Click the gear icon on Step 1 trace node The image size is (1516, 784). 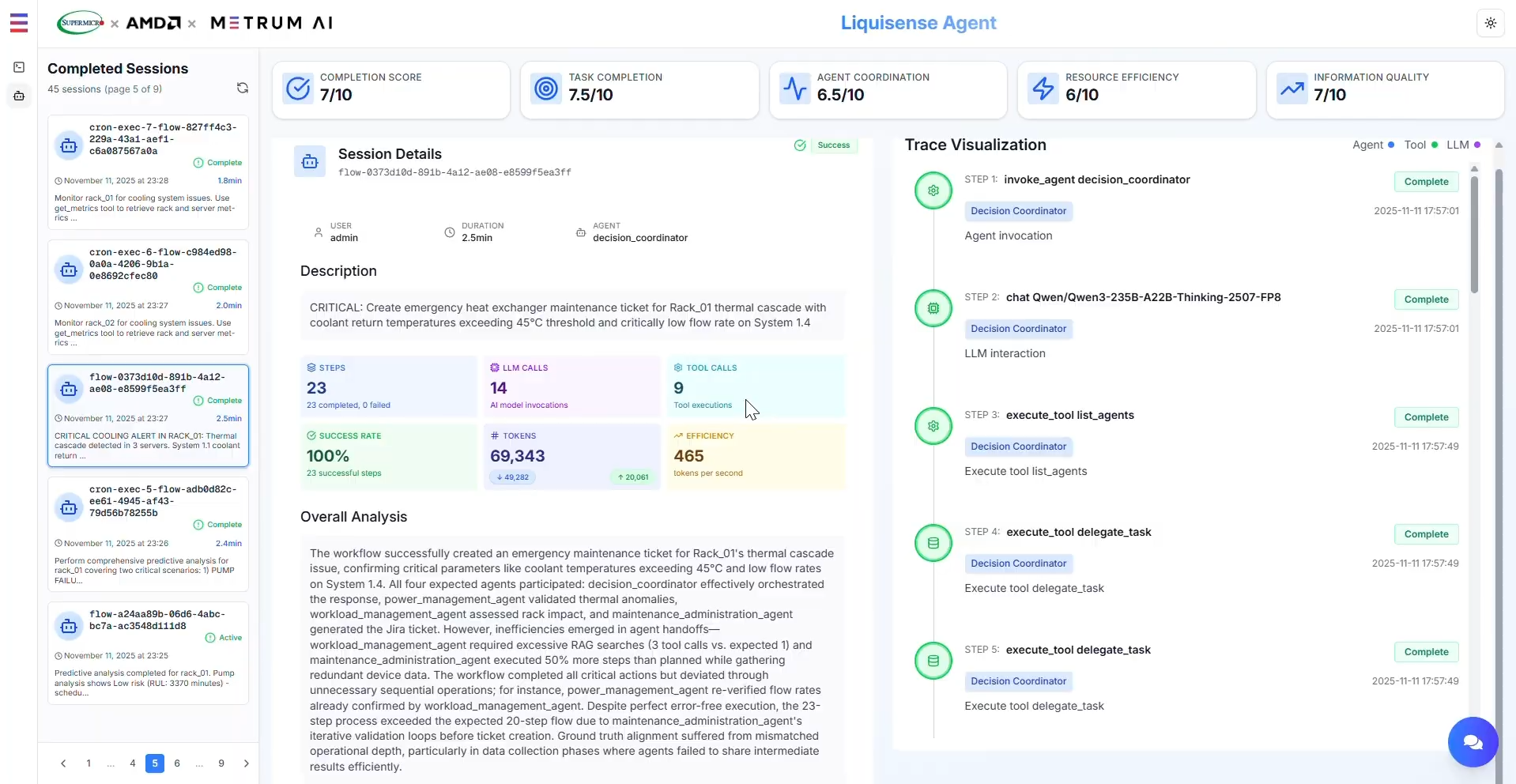933,190
